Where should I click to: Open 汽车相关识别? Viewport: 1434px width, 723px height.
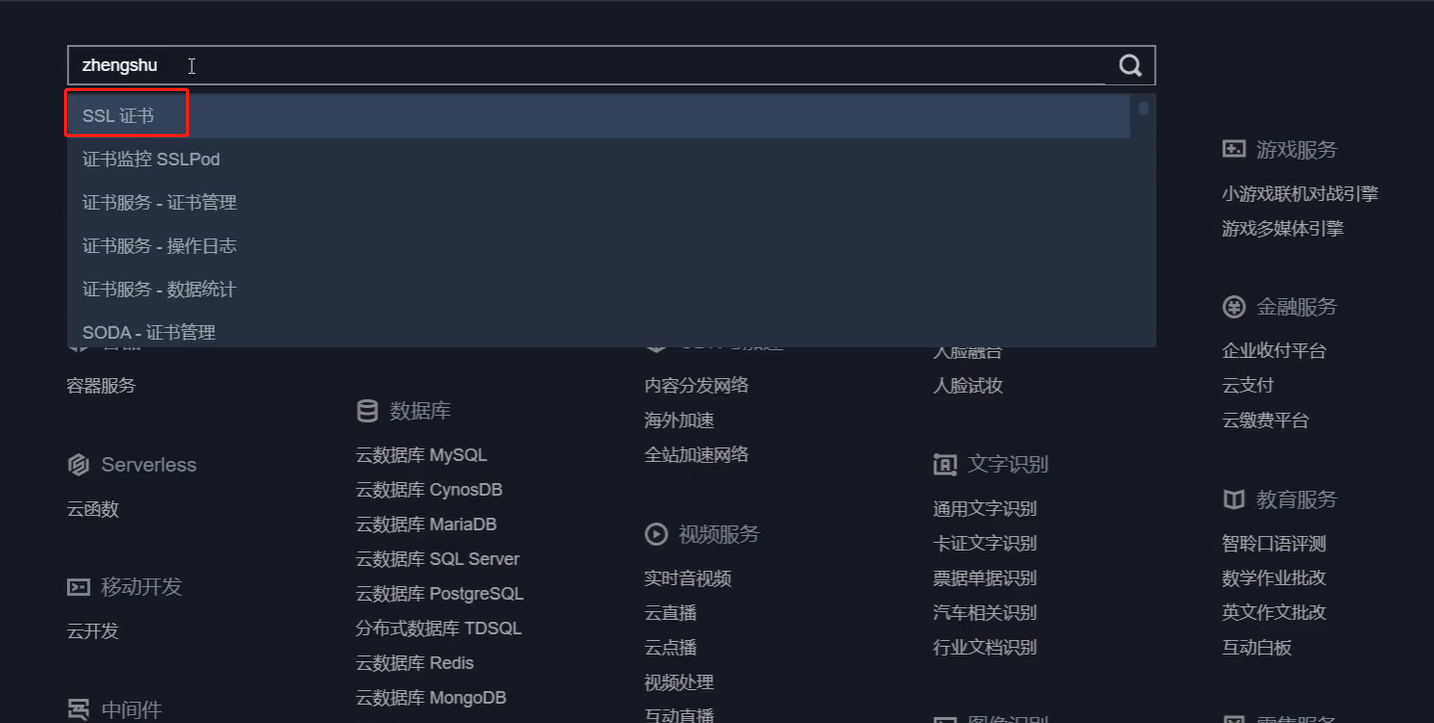coord(985,613)
